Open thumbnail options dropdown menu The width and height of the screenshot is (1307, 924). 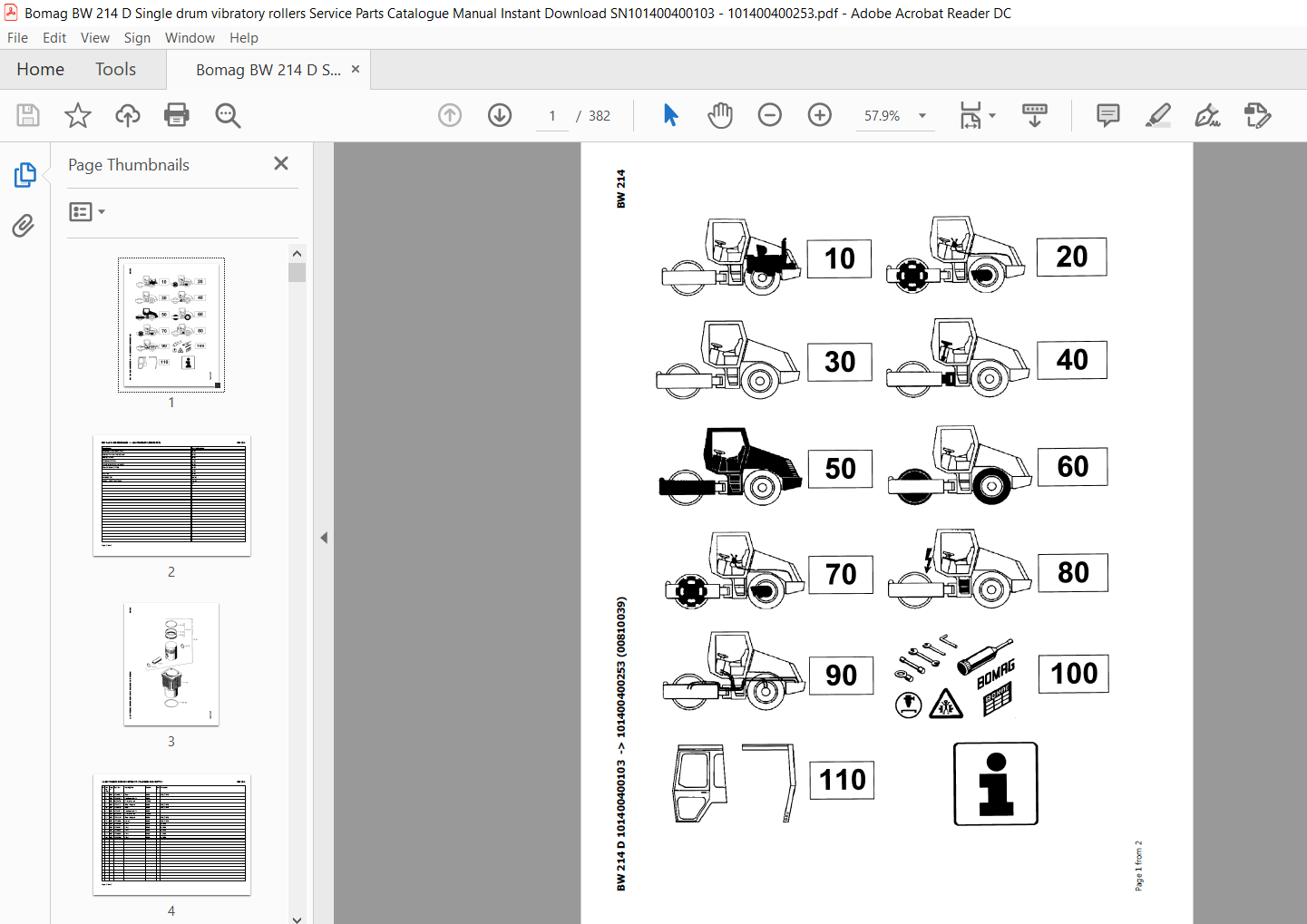[87, 211]
